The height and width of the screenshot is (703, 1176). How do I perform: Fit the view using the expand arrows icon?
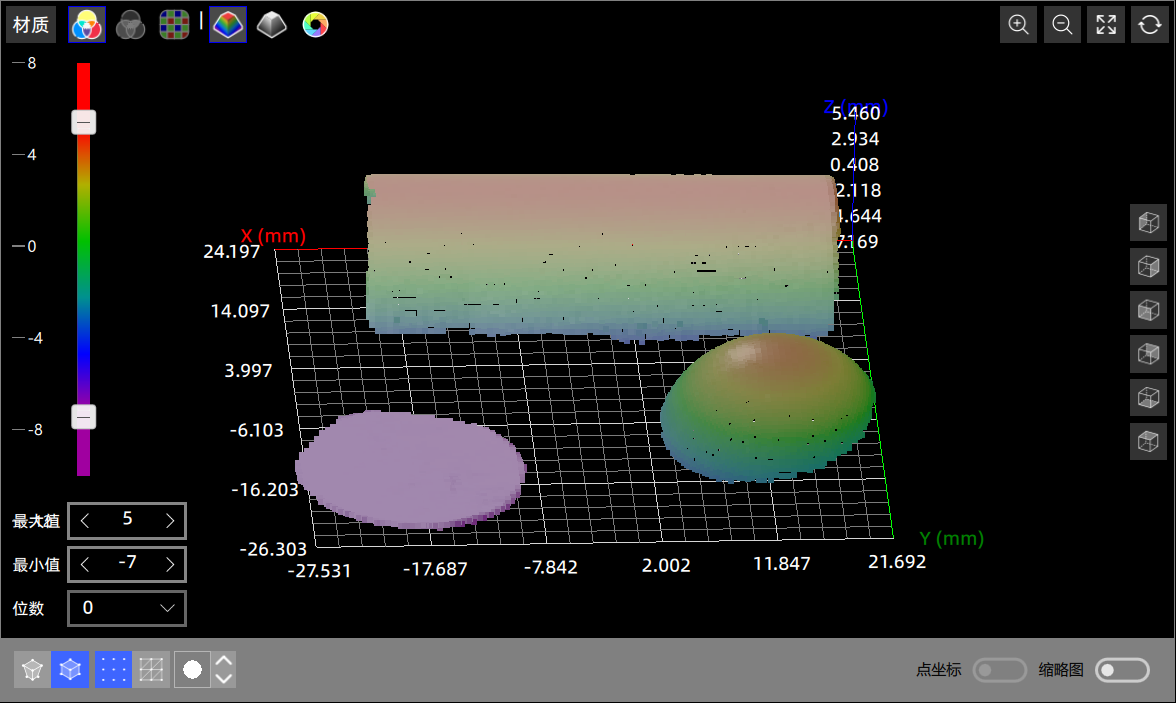1106,25
